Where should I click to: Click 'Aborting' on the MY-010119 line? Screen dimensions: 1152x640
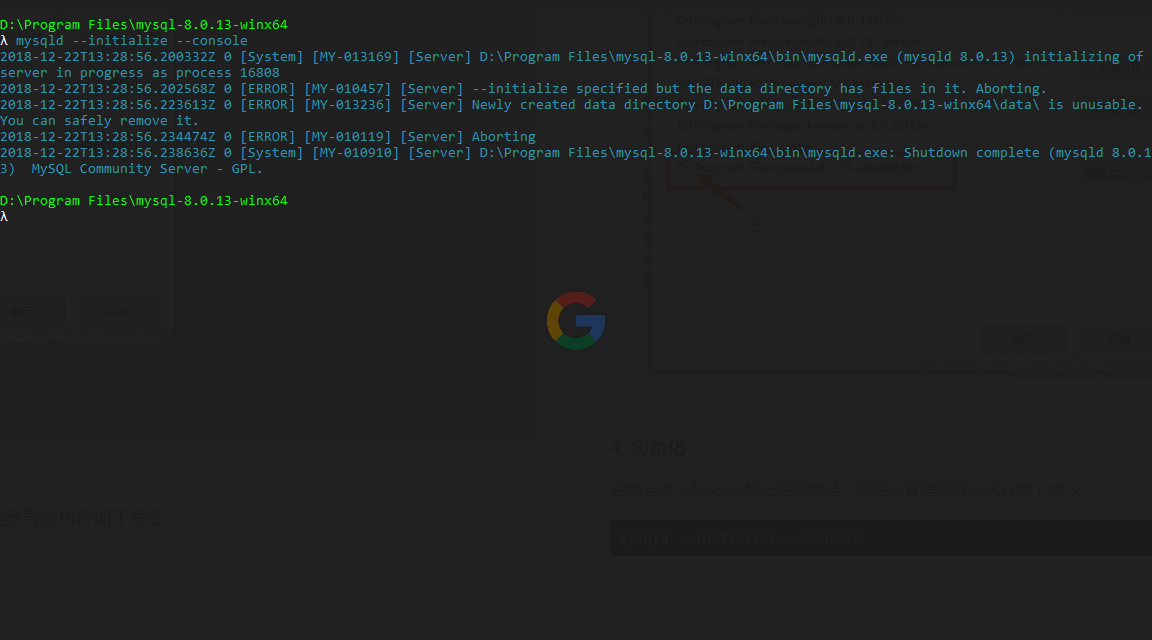pyautogui.click(x=503, y=137)
